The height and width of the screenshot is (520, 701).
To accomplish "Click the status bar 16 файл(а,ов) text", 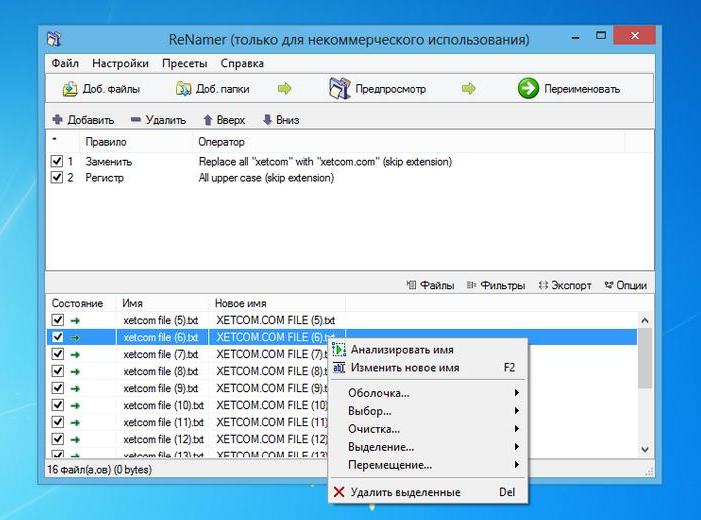I will coord(99,469).
